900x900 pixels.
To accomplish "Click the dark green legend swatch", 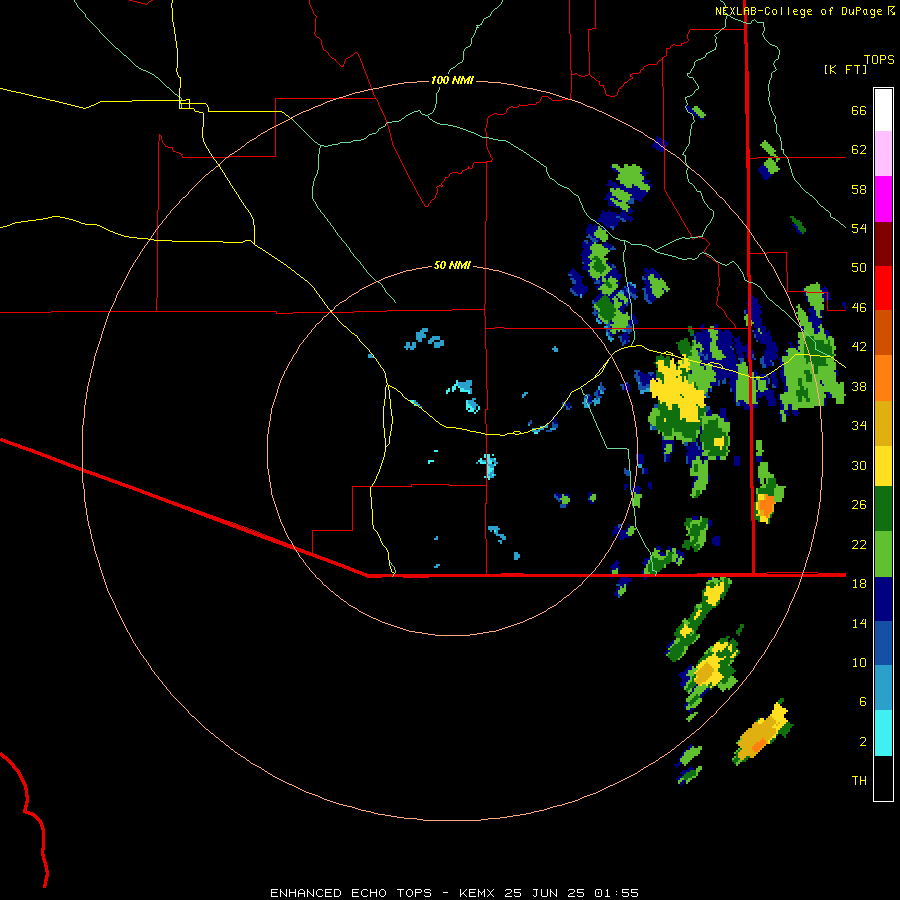I will pyautogui.click(x=883, y=509).
